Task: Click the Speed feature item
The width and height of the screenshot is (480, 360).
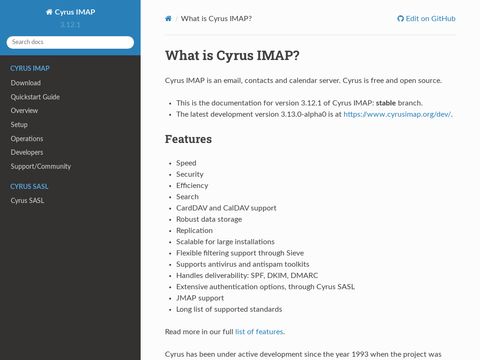Action: click(186, 163)
